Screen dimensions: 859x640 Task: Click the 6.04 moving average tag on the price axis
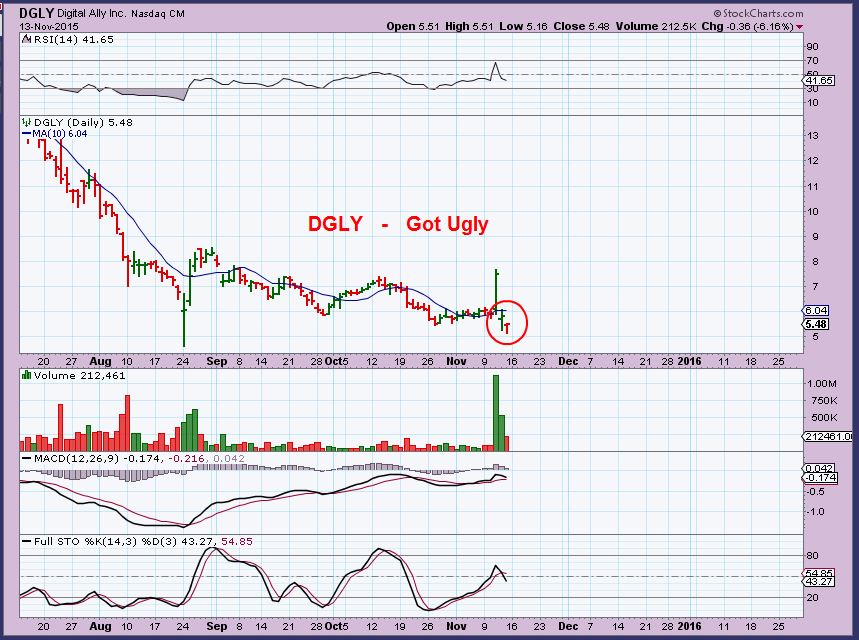pos(815,310)
